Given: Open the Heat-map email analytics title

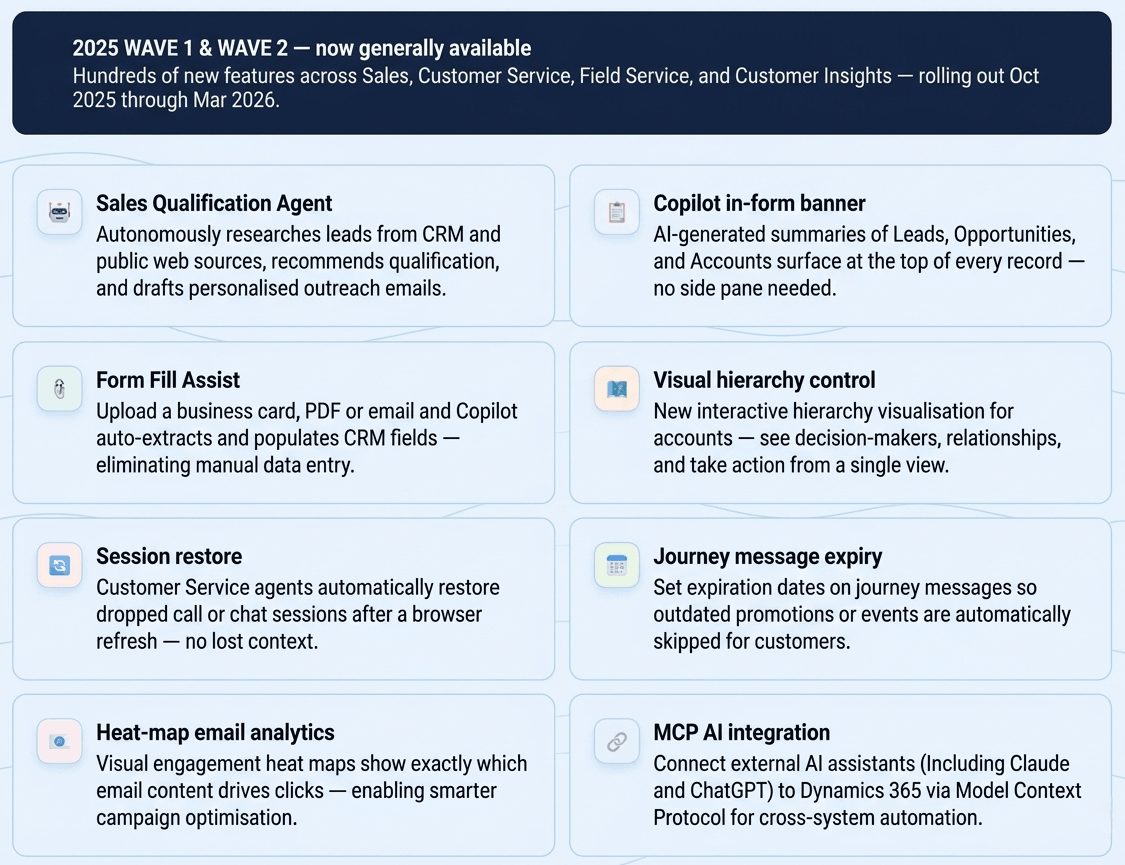Looking at the screenshot, I should click(x=215, y=732).
